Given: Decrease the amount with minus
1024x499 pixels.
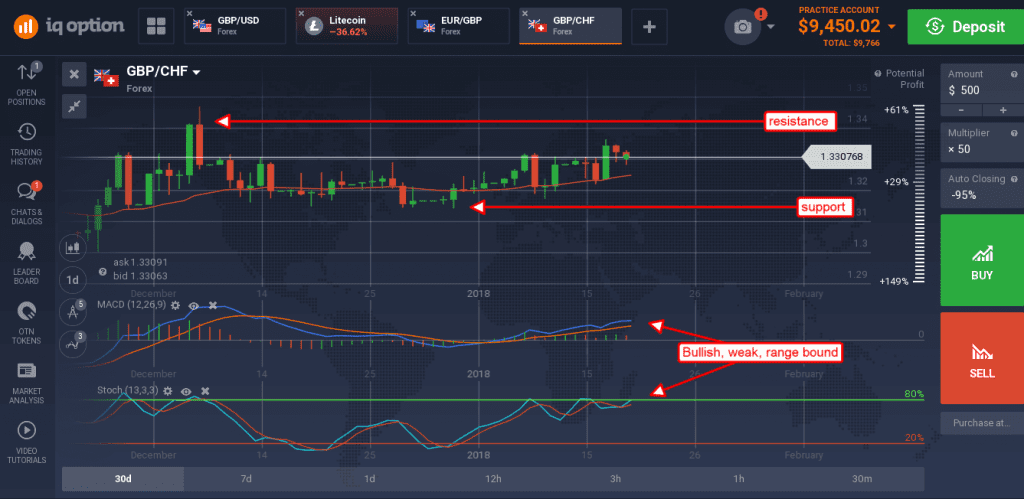Looking at the screenshot, I should pyautogui.click(x=961, y=110).
